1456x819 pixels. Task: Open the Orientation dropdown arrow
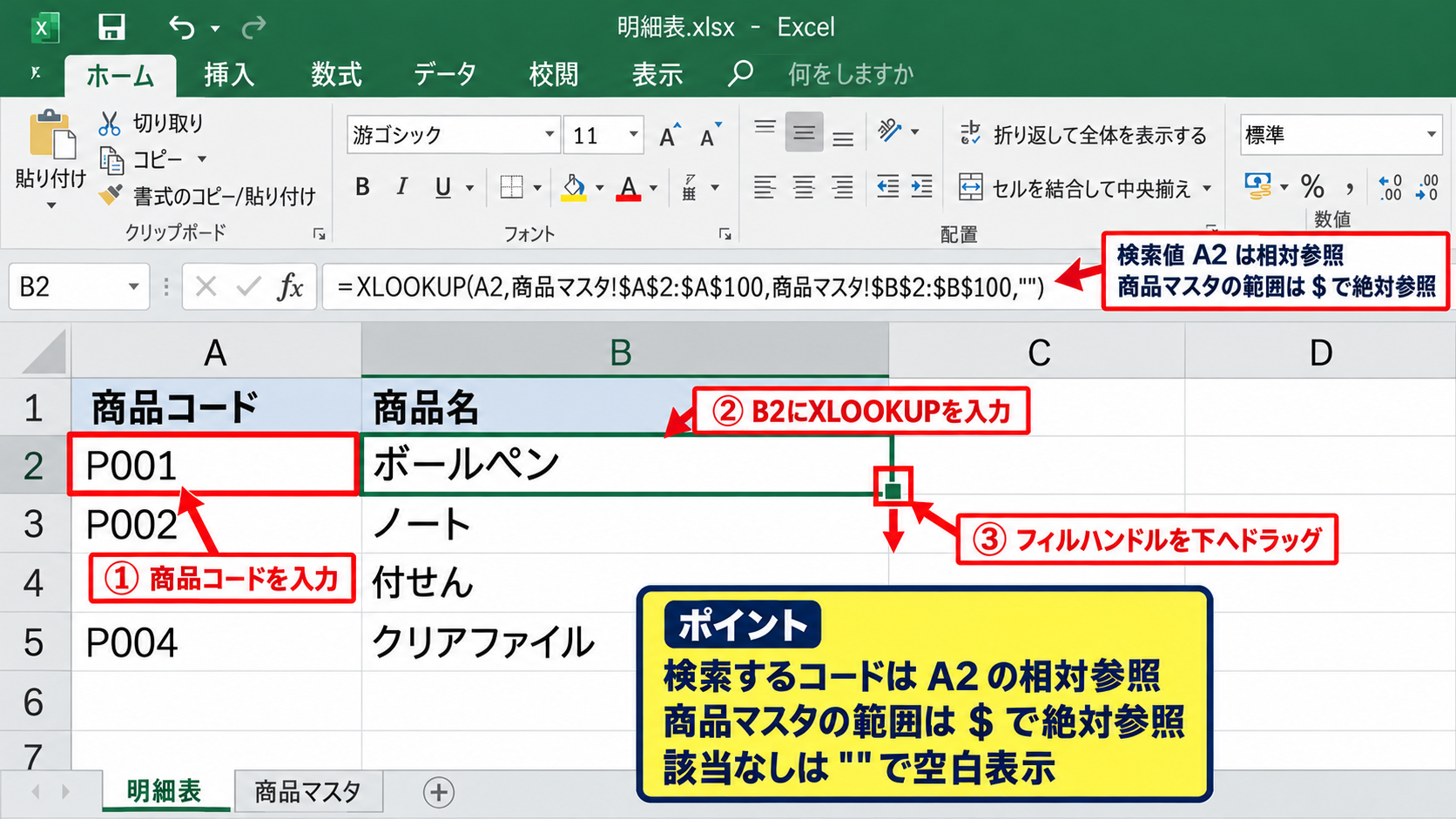(x=914, y=132)
